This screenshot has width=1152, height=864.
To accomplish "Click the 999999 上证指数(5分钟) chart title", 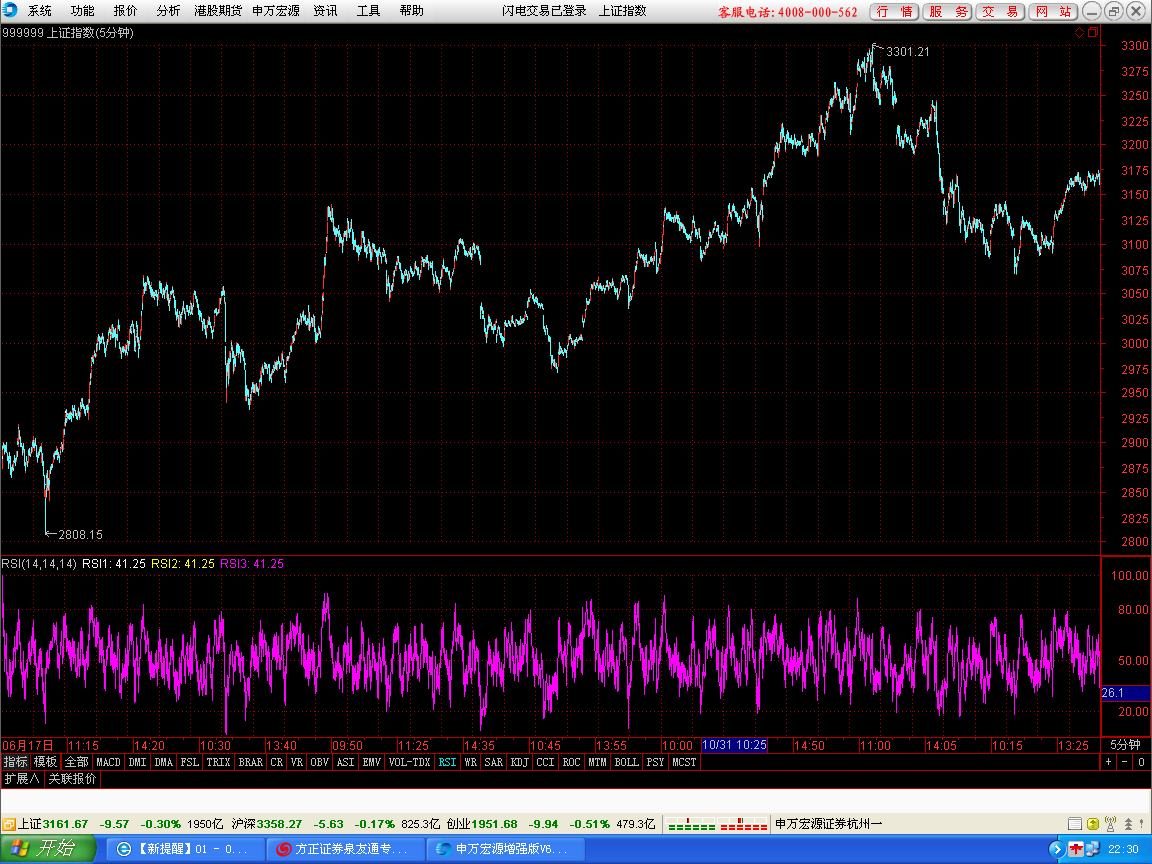I will pos(68,32).
